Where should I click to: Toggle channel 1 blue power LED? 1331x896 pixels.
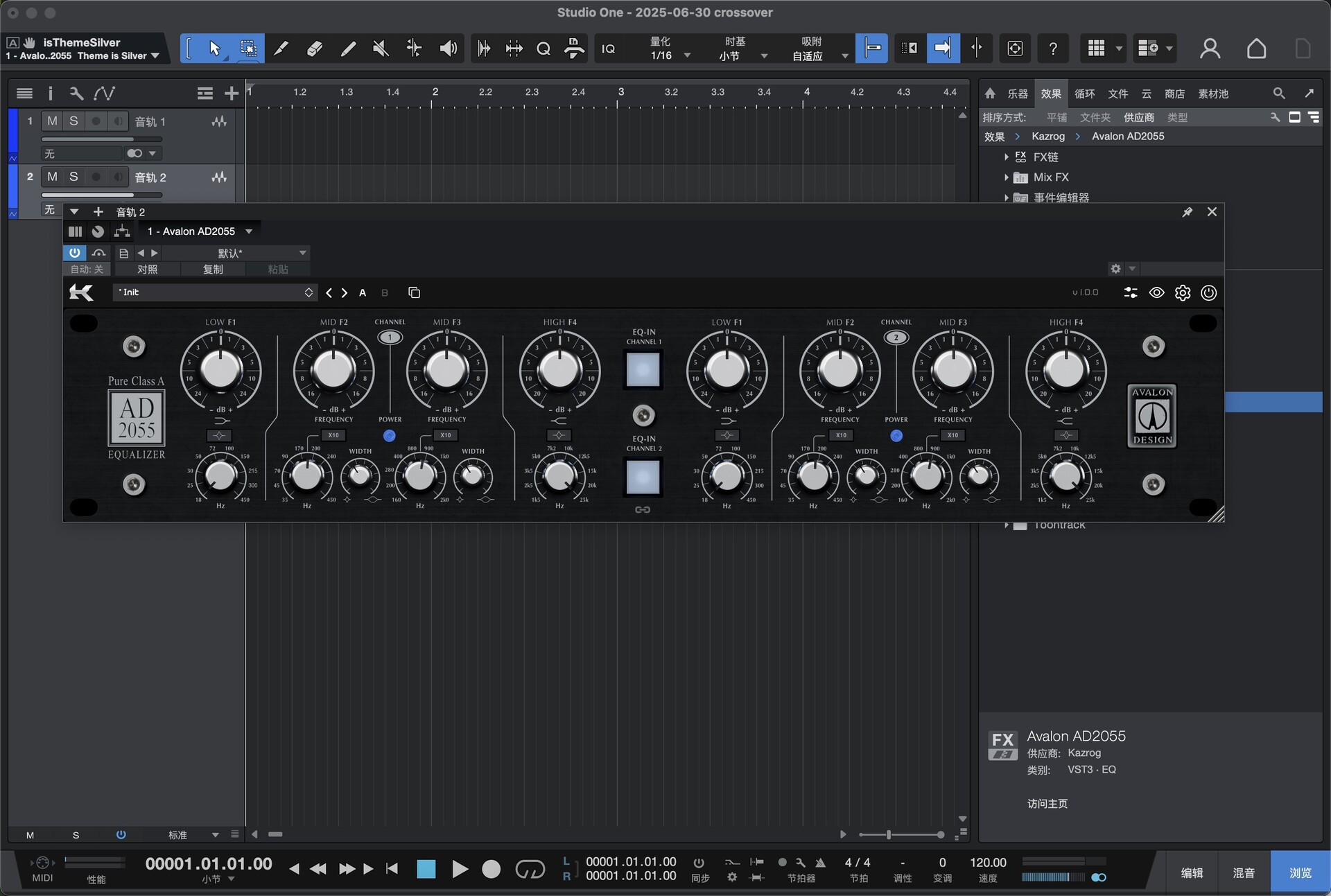pos(390,436)
